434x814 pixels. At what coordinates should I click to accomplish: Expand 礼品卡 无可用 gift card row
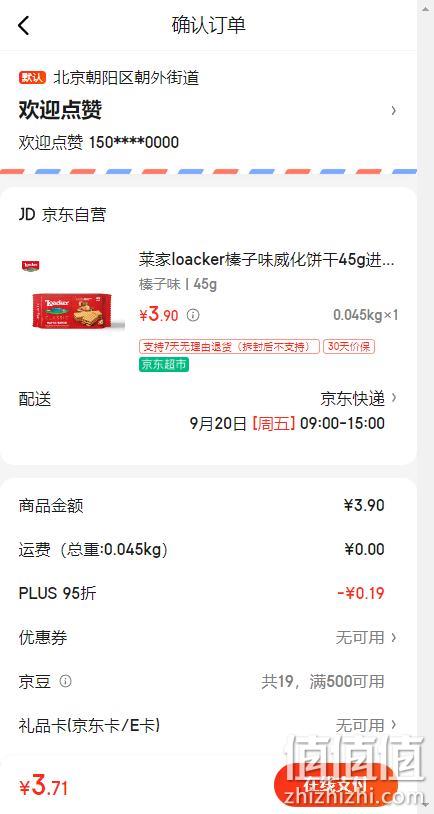209,725
